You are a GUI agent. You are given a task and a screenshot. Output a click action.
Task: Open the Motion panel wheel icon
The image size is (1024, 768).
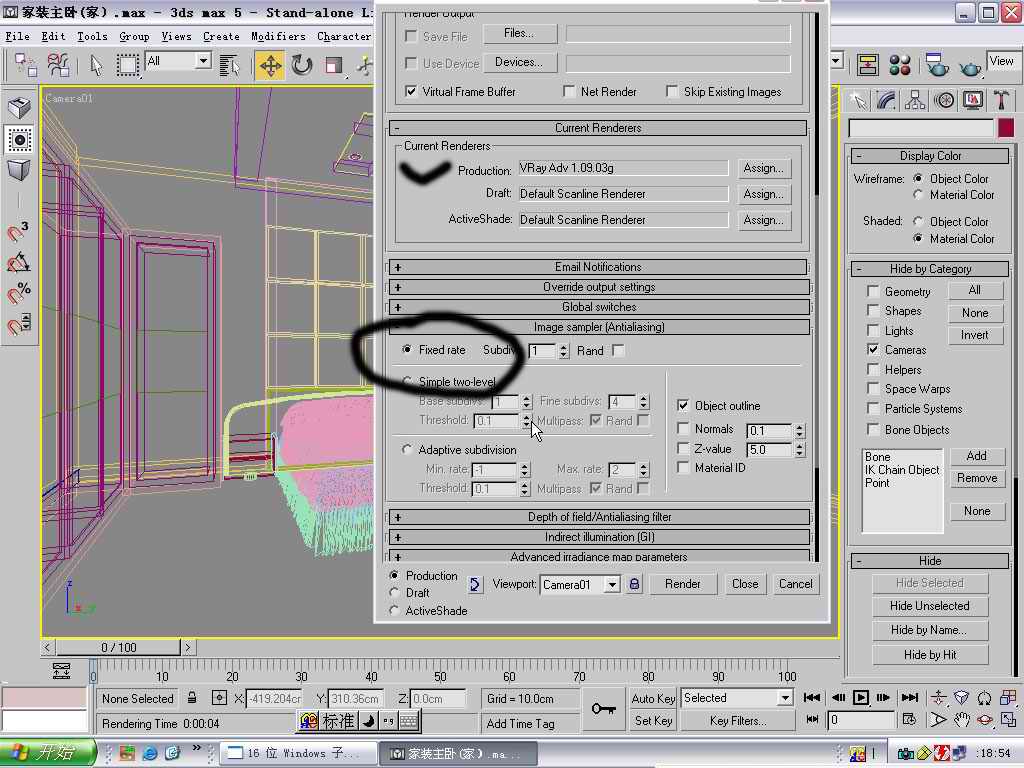point(944,100)
